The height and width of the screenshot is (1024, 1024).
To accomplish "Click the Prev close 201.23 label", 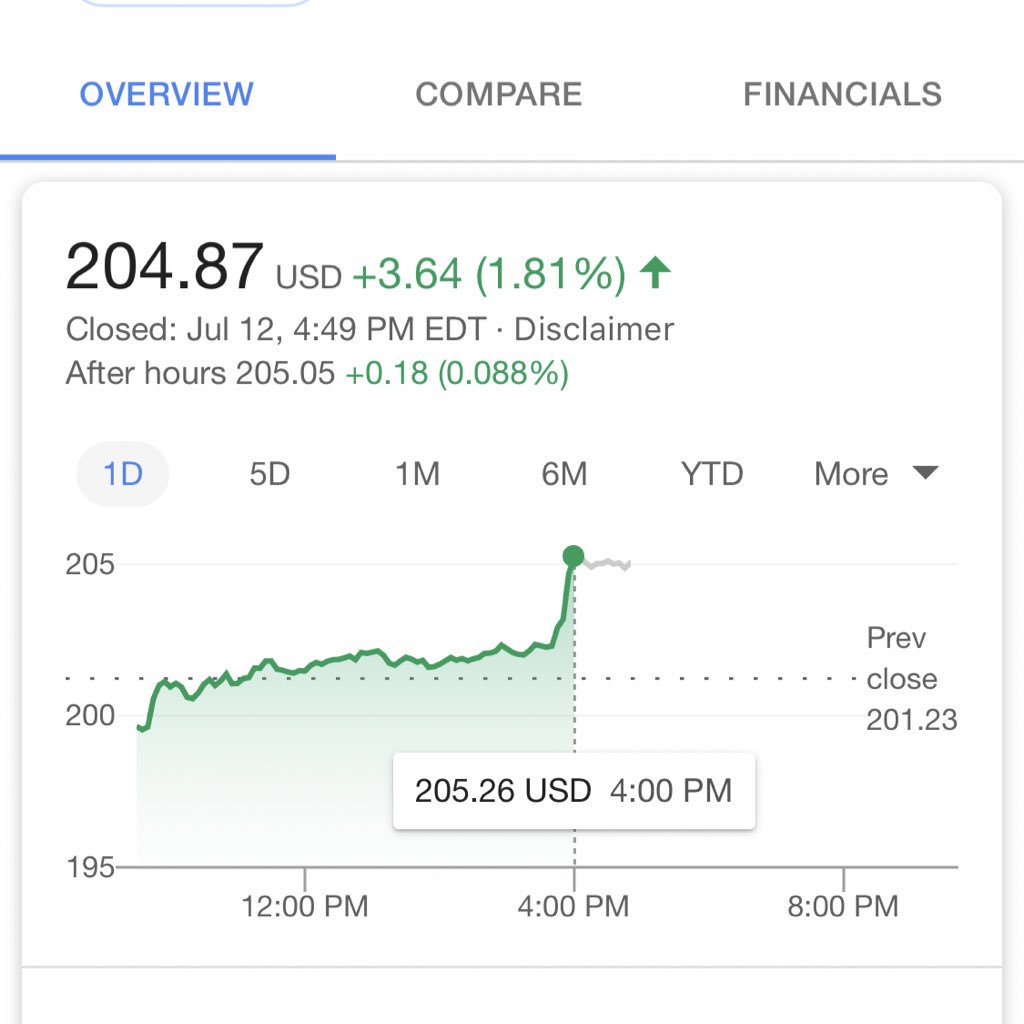I will click(x=906, y=679).
